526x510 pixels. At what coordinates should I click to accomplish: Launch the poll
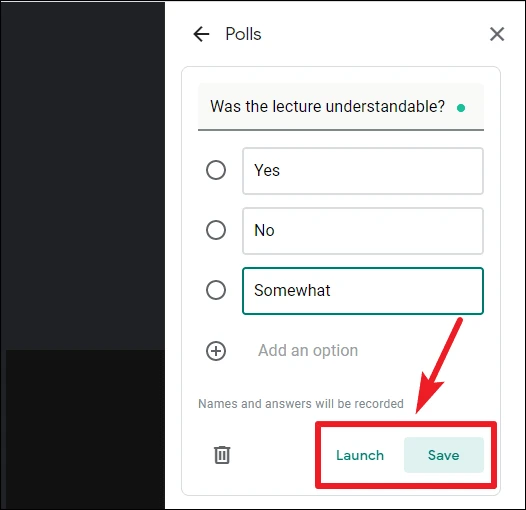360,455
